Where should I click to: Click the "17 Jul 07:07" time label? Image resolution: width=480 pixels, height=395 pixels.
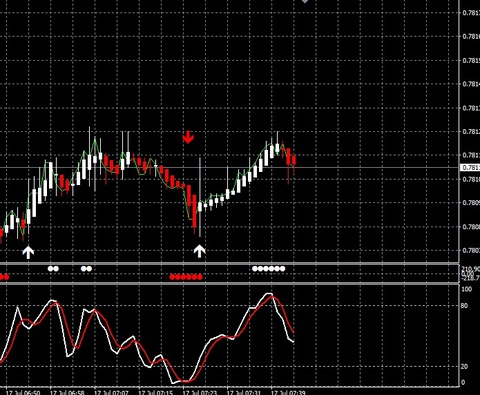click(111, 393)
